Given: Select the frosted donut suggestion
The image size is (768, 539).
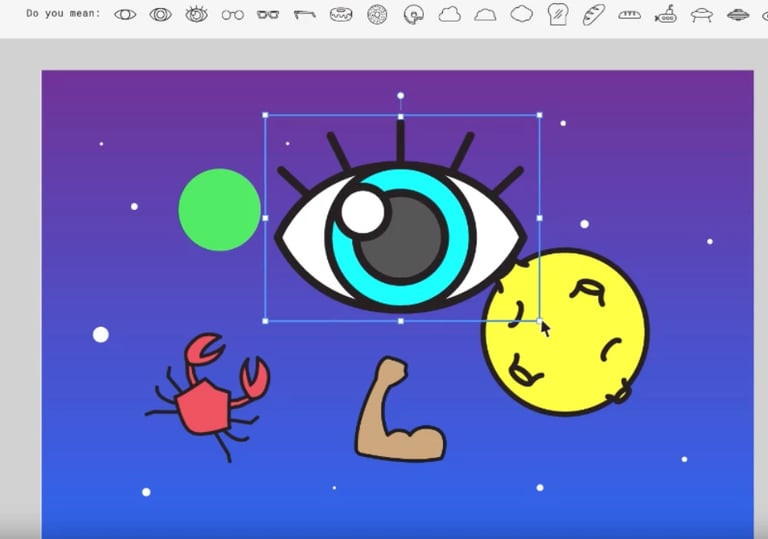Looking at the screenshot, I should pos(341,14).
